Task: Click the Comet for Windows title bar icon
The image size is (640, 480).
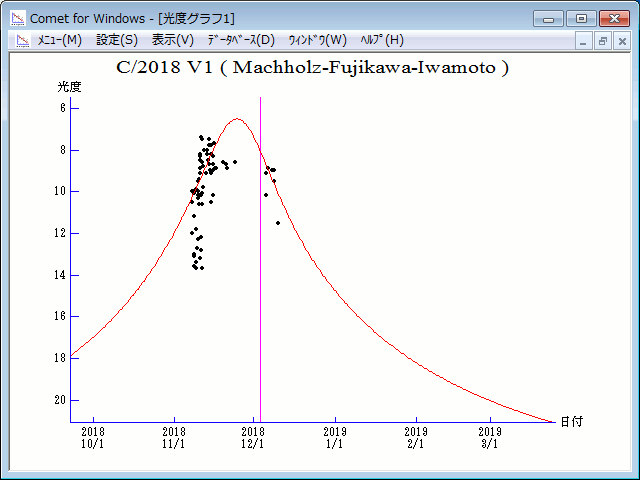Action: pos(17,17)
